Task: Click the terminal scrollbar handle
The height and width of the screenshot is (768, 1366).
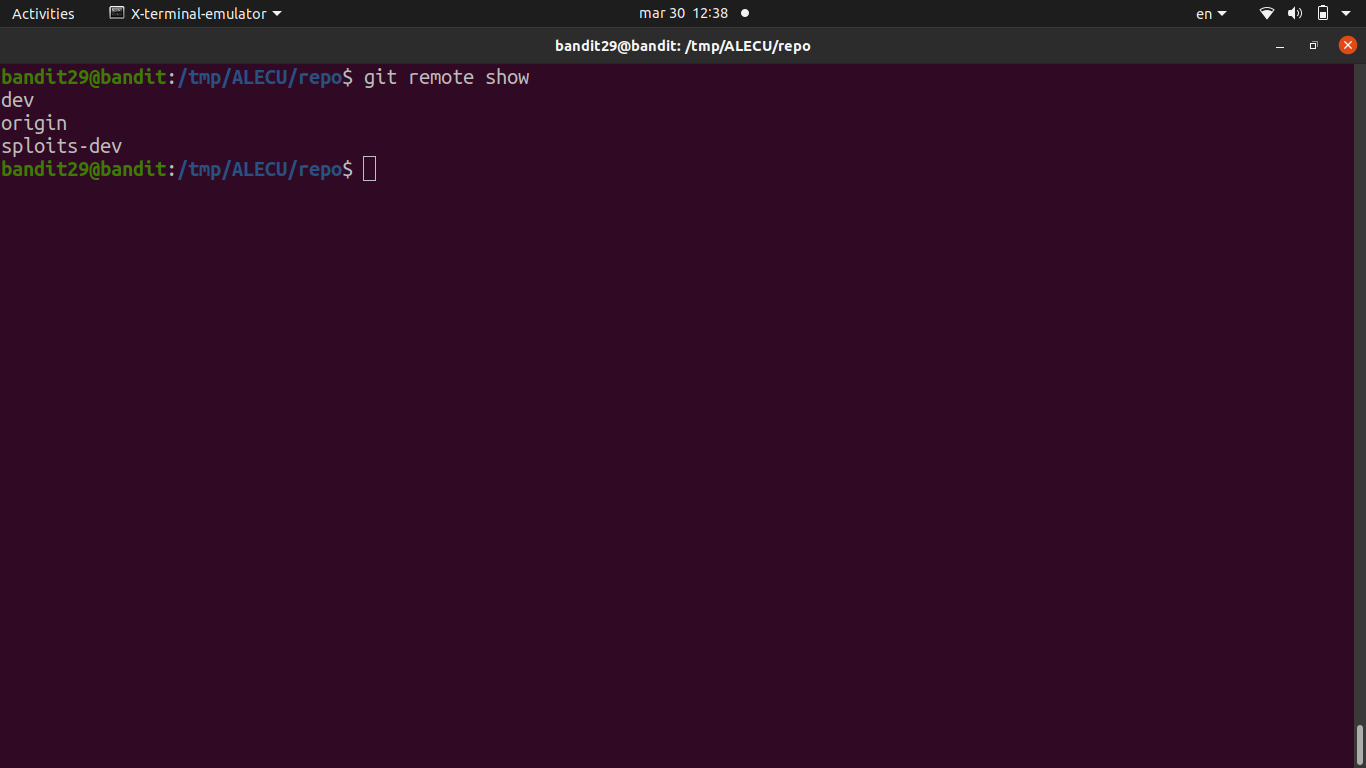Action: (x=1360, y=744)
